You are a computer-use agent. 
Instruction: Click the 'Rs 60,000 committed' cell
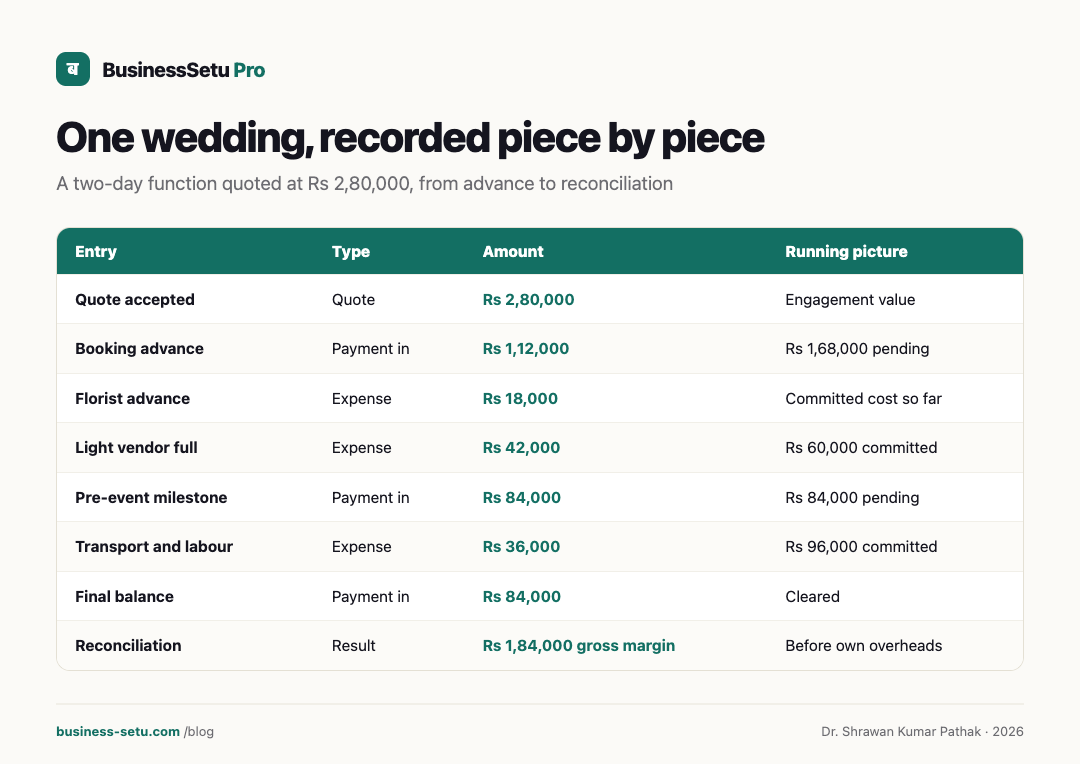[x=861, y=448]
